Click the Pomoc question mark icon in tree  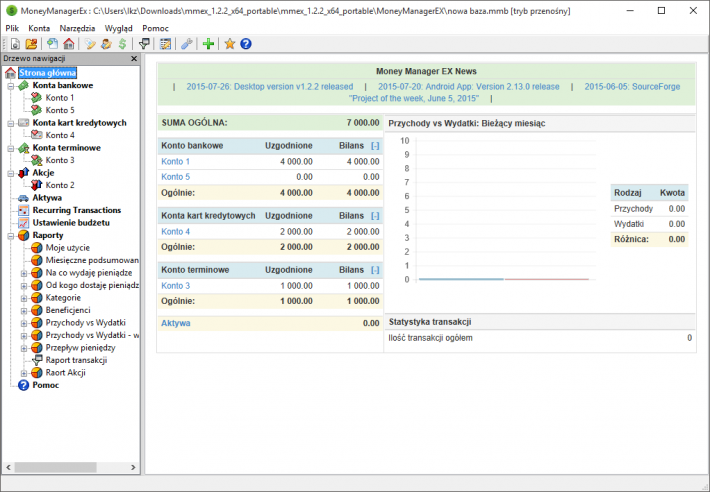click(x=23, y=385)
